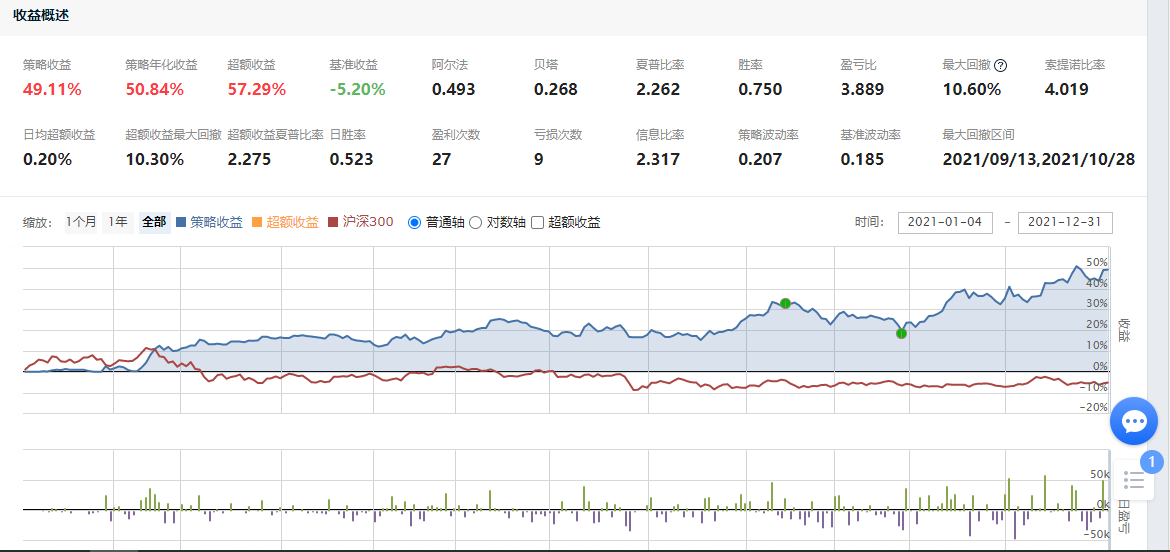Click the 最大回撤 value 10.60%
This screenshot has width=1170, height=552.
972,90
